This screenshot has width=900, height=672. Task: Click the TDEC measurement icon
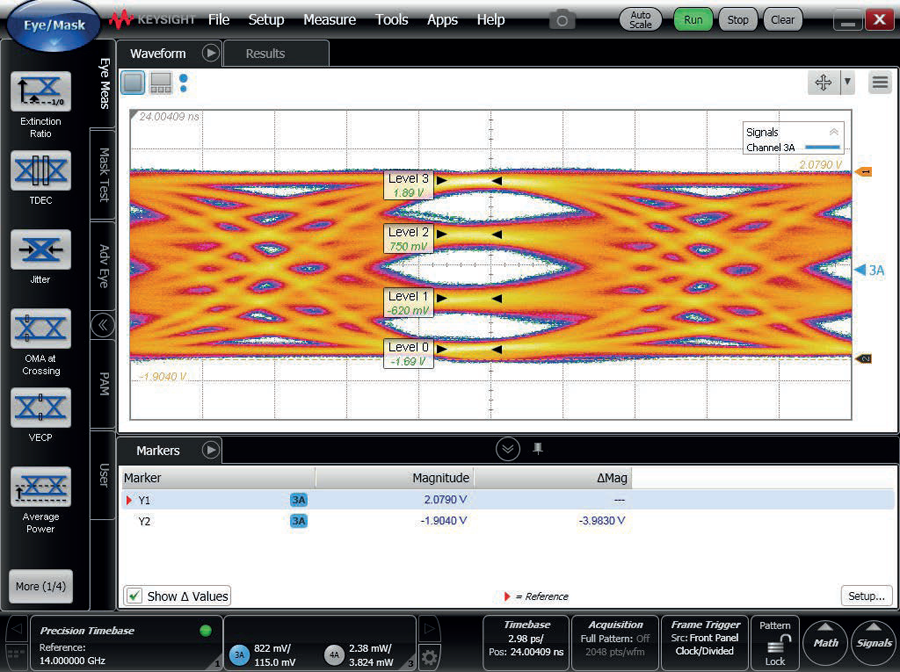point(41,171)
